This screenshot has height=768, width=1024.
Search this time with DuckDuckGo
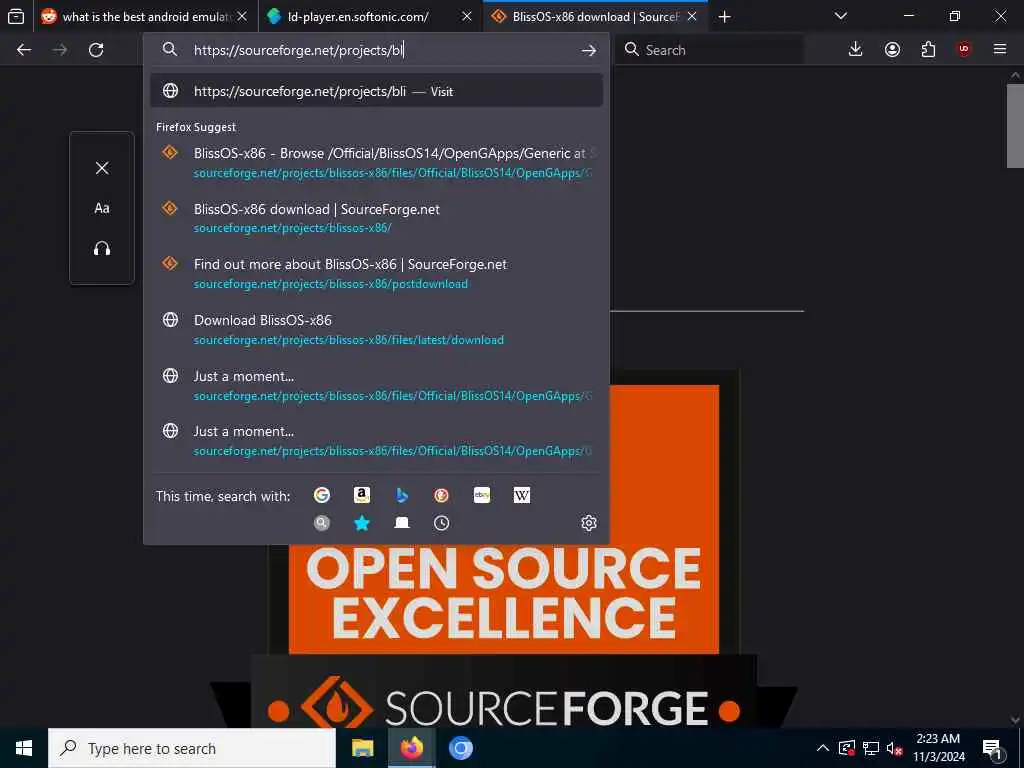pyautogui.click(x=441, y=495)
